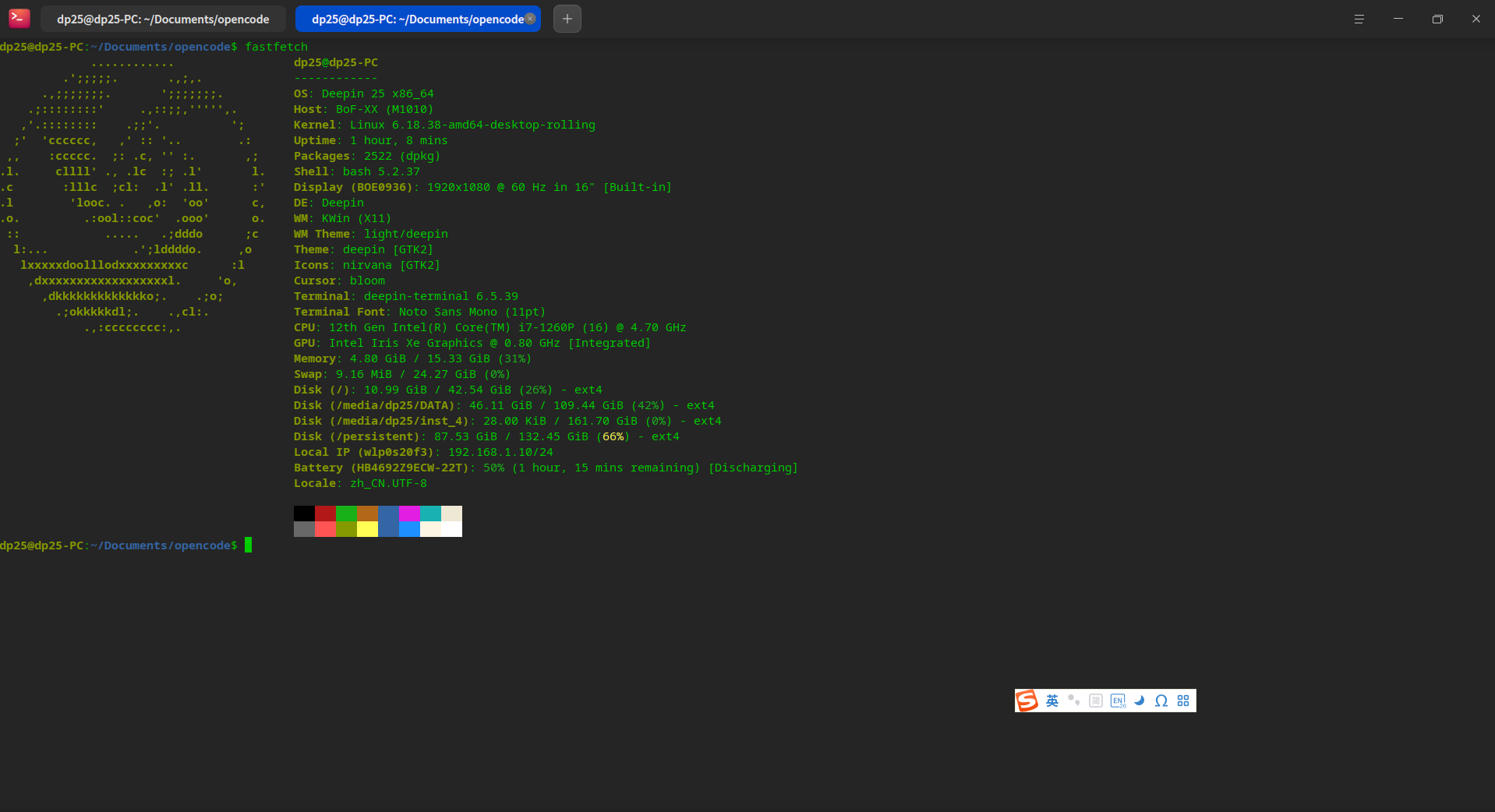Restore the terminal window size
1495x812 pixels.
click(x=1437, y=19)
